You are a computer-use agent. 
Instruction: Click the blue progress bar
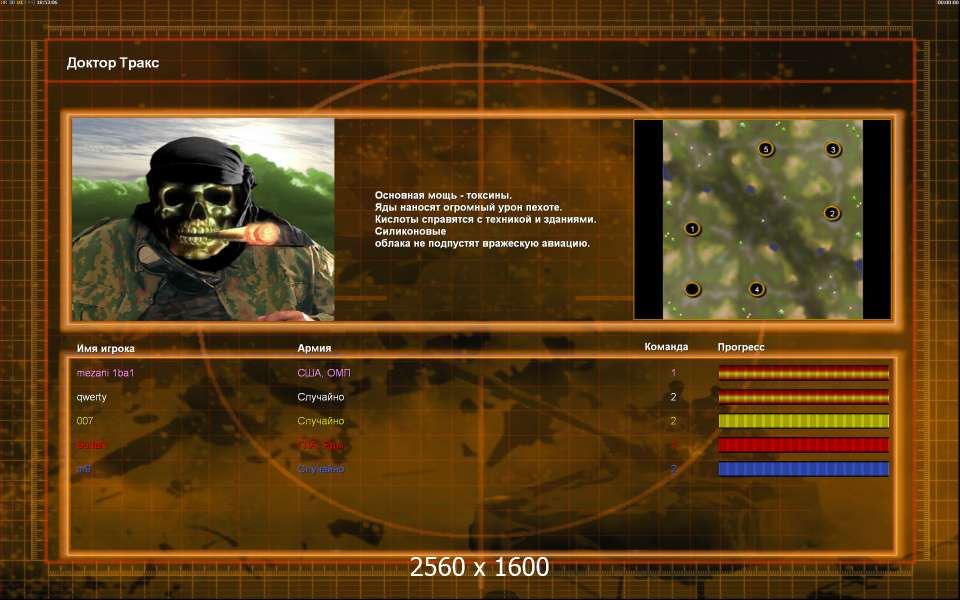(x=803, y=469)
